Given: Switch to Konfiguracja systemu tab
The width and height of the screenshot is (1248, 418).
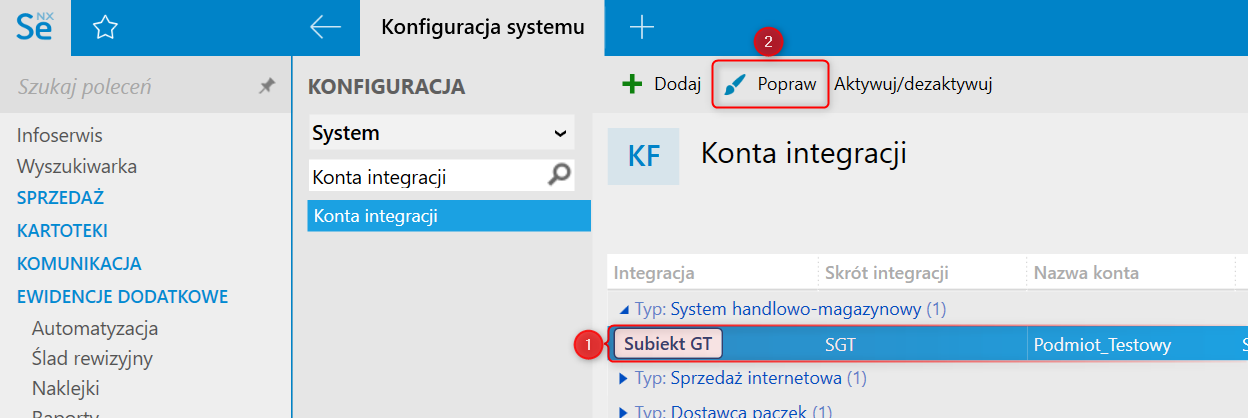Looking at the screenshot, I should coord(482,28).
